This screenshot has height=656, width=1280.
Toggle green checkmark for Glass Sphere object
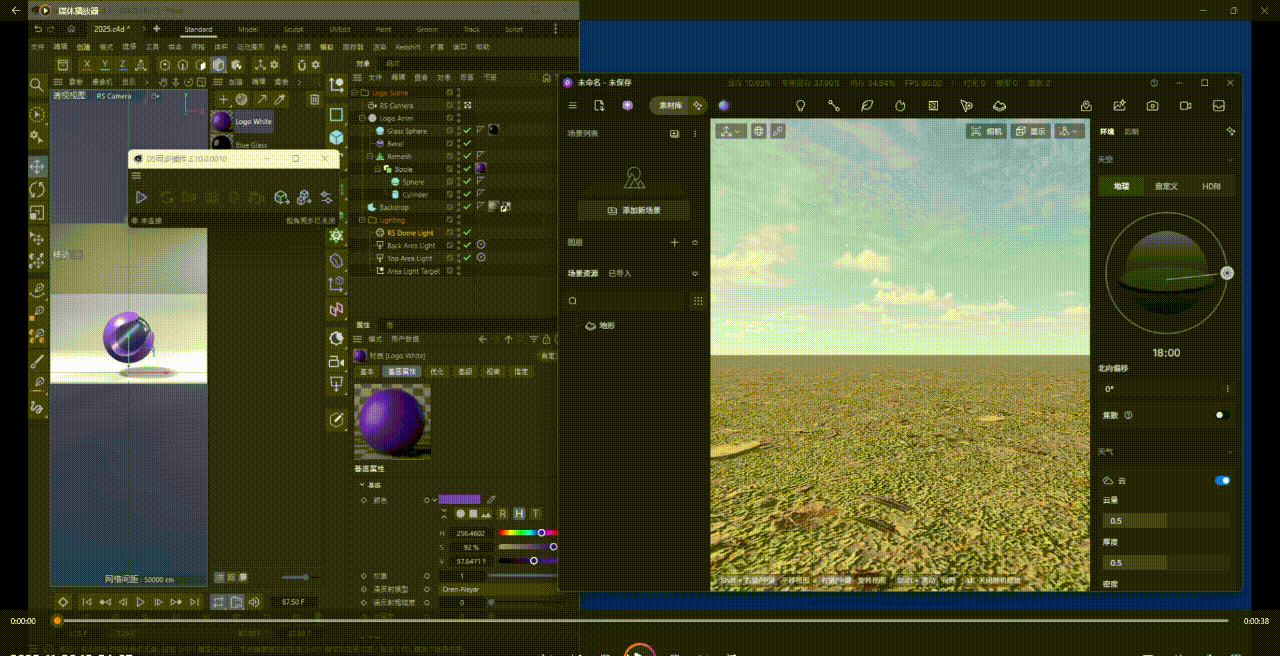pos(467,131)
